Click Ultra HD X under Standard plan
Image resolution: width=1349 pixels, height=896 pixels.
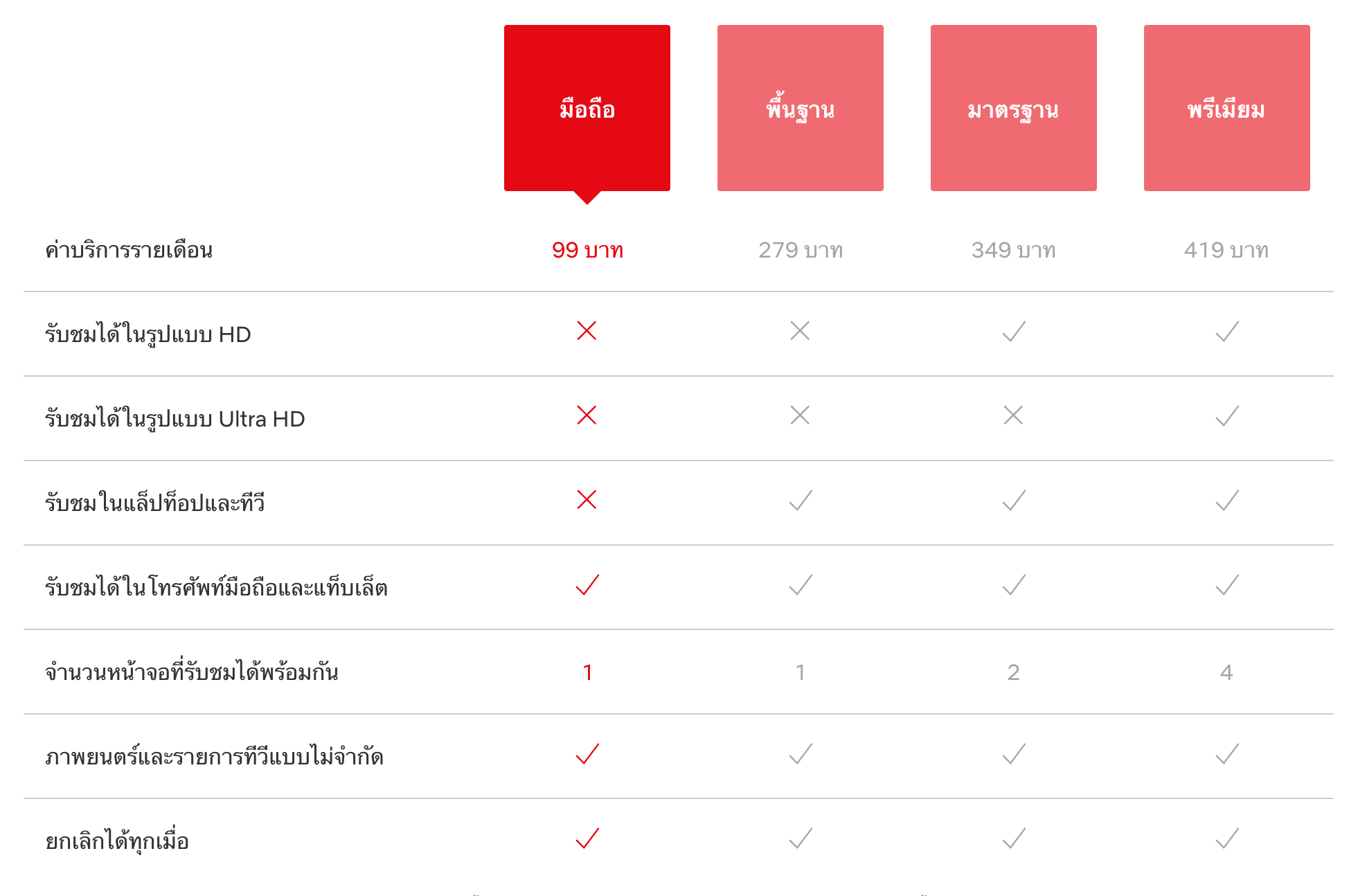click(x=1013, y=415)
